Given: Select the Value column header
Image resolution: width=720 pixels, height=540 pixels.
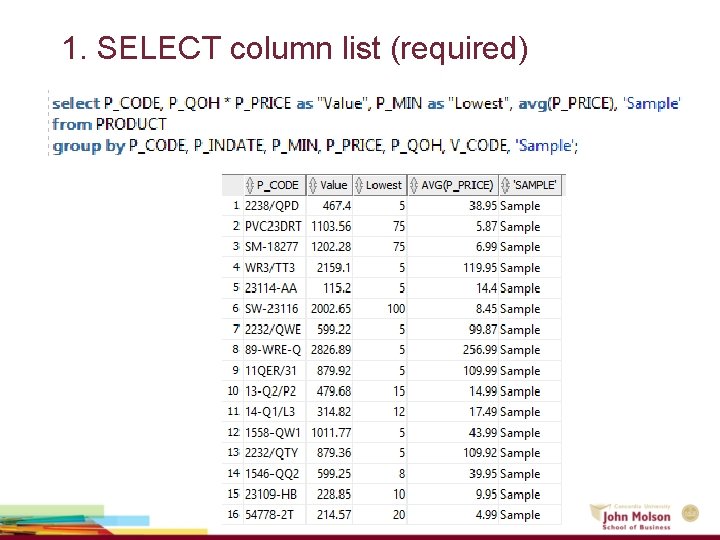Looking at the screenshot, I should click(x=330, y=185).
